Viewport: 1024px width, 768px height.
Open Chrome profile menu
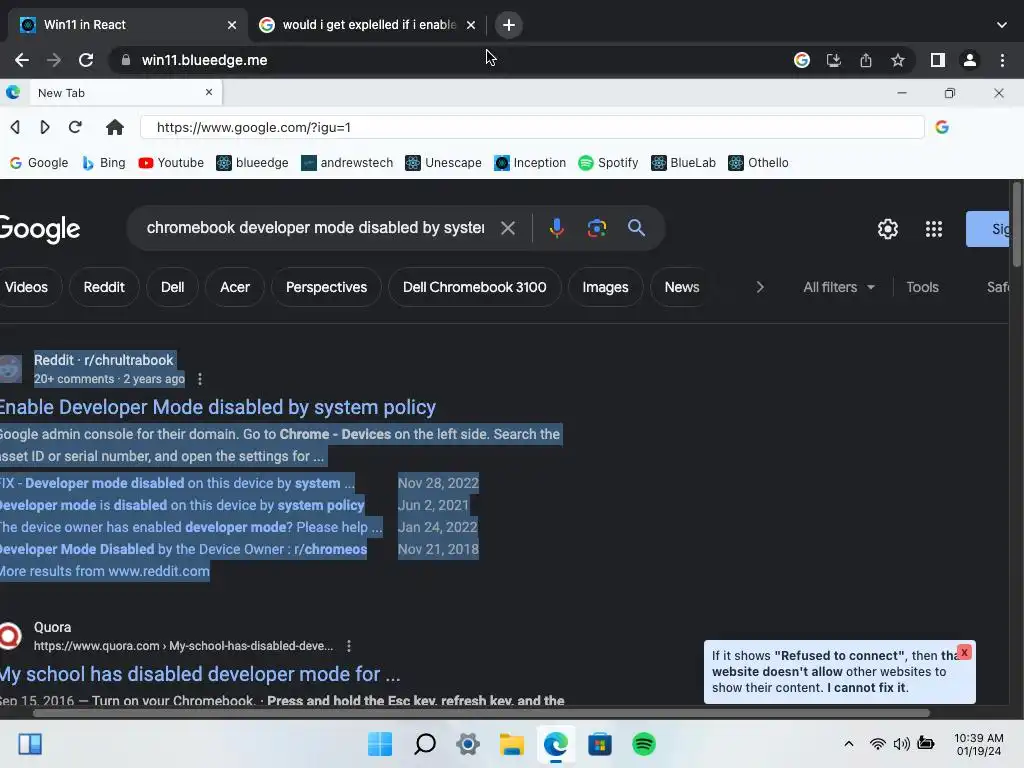pyautogui.click(x=969, y=60)
